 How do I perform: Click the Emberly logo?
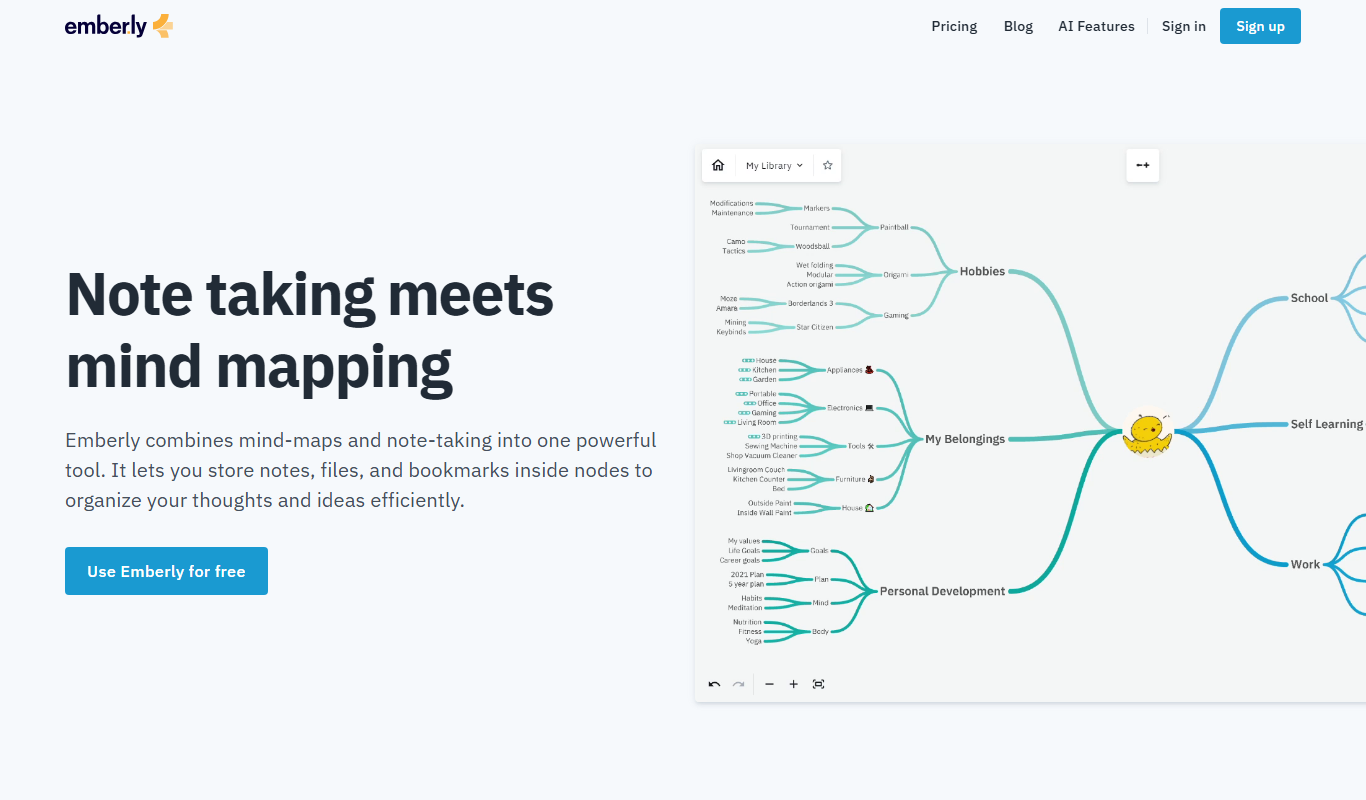pyautogui.click(x=119, y=26)
